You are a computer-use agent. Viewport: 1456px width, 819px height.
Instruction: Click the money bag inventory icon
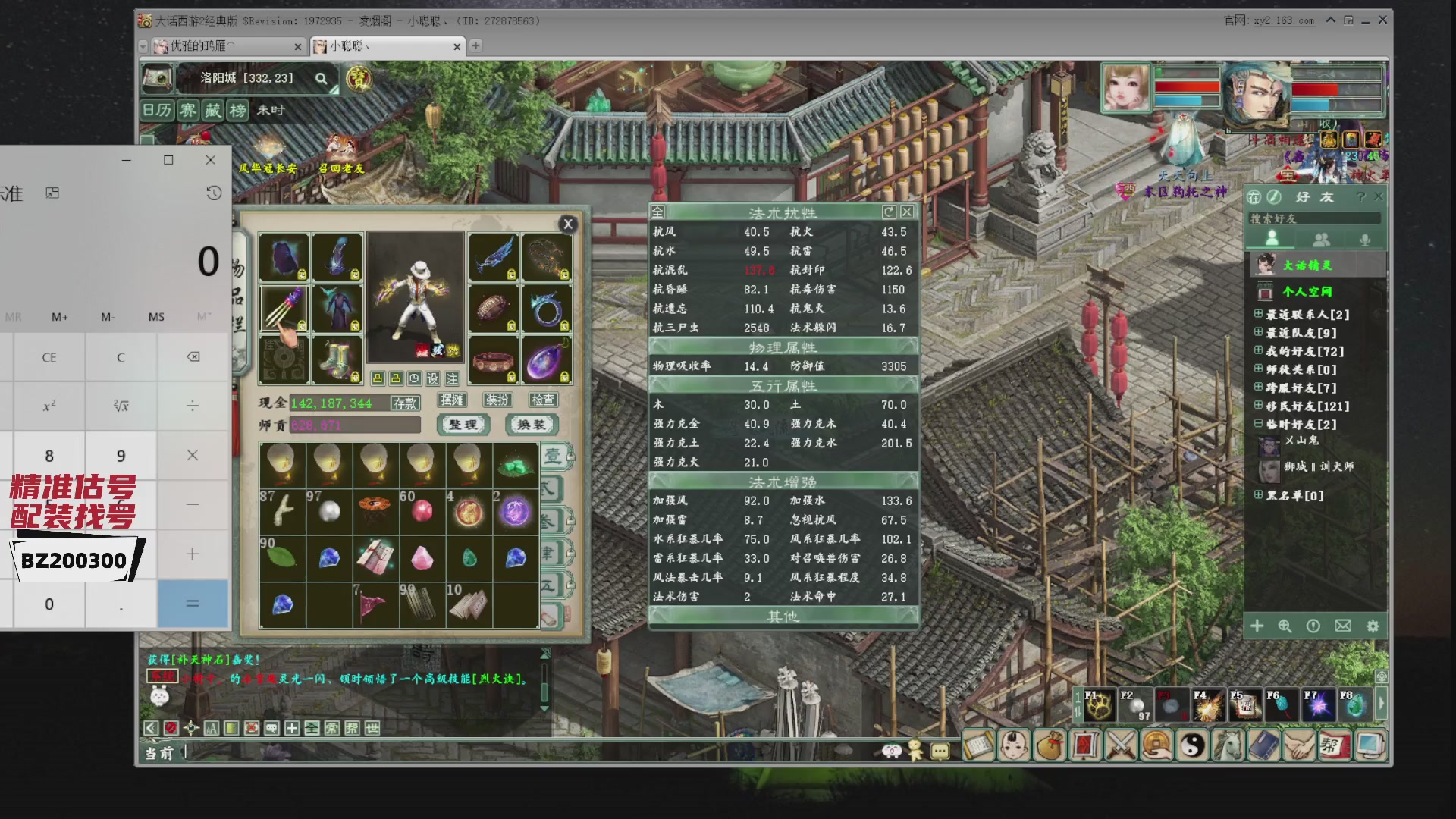(x=1050, y=746)
